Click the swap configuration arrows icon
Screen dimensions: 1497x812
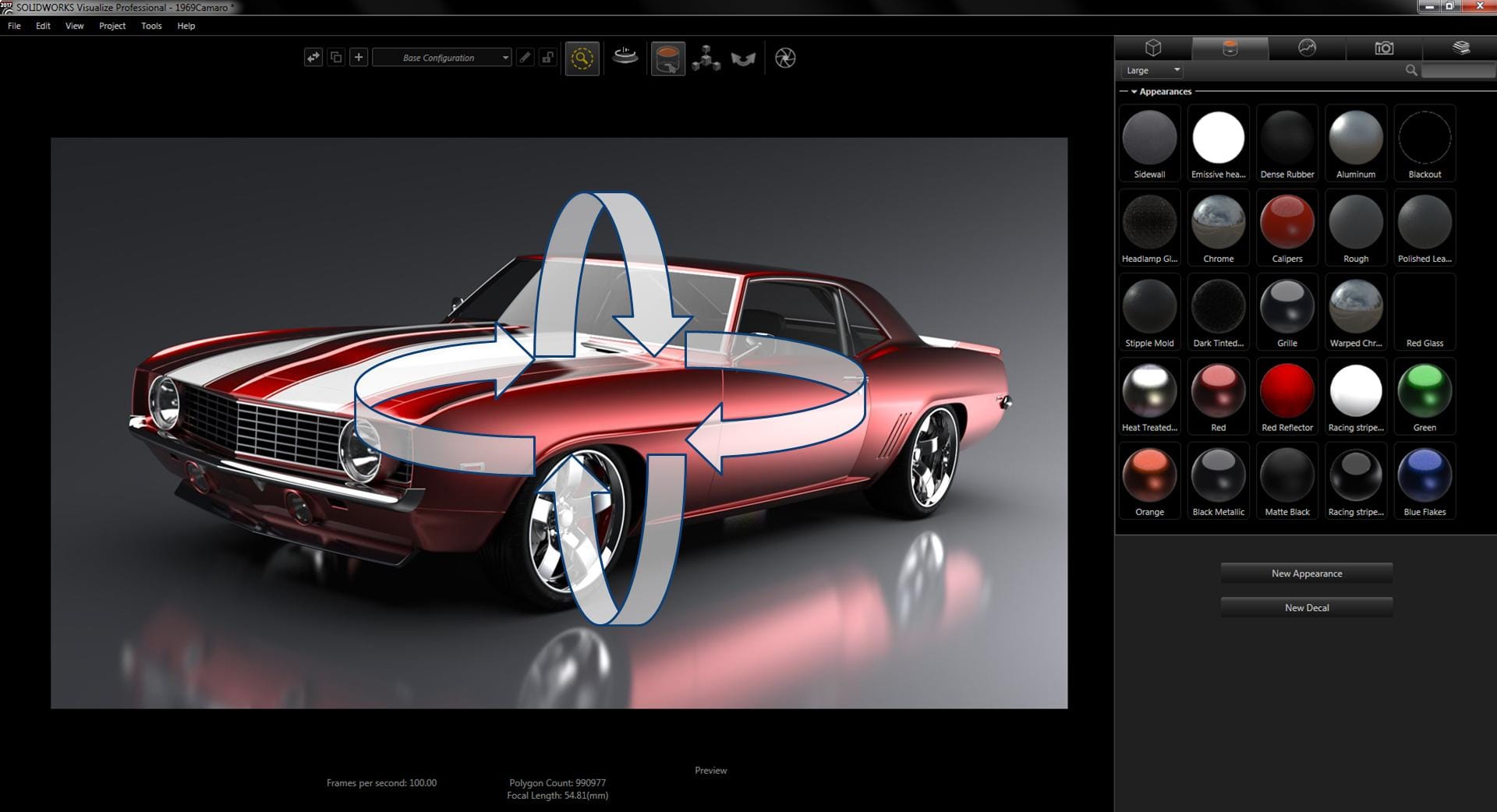coord(313,58)
